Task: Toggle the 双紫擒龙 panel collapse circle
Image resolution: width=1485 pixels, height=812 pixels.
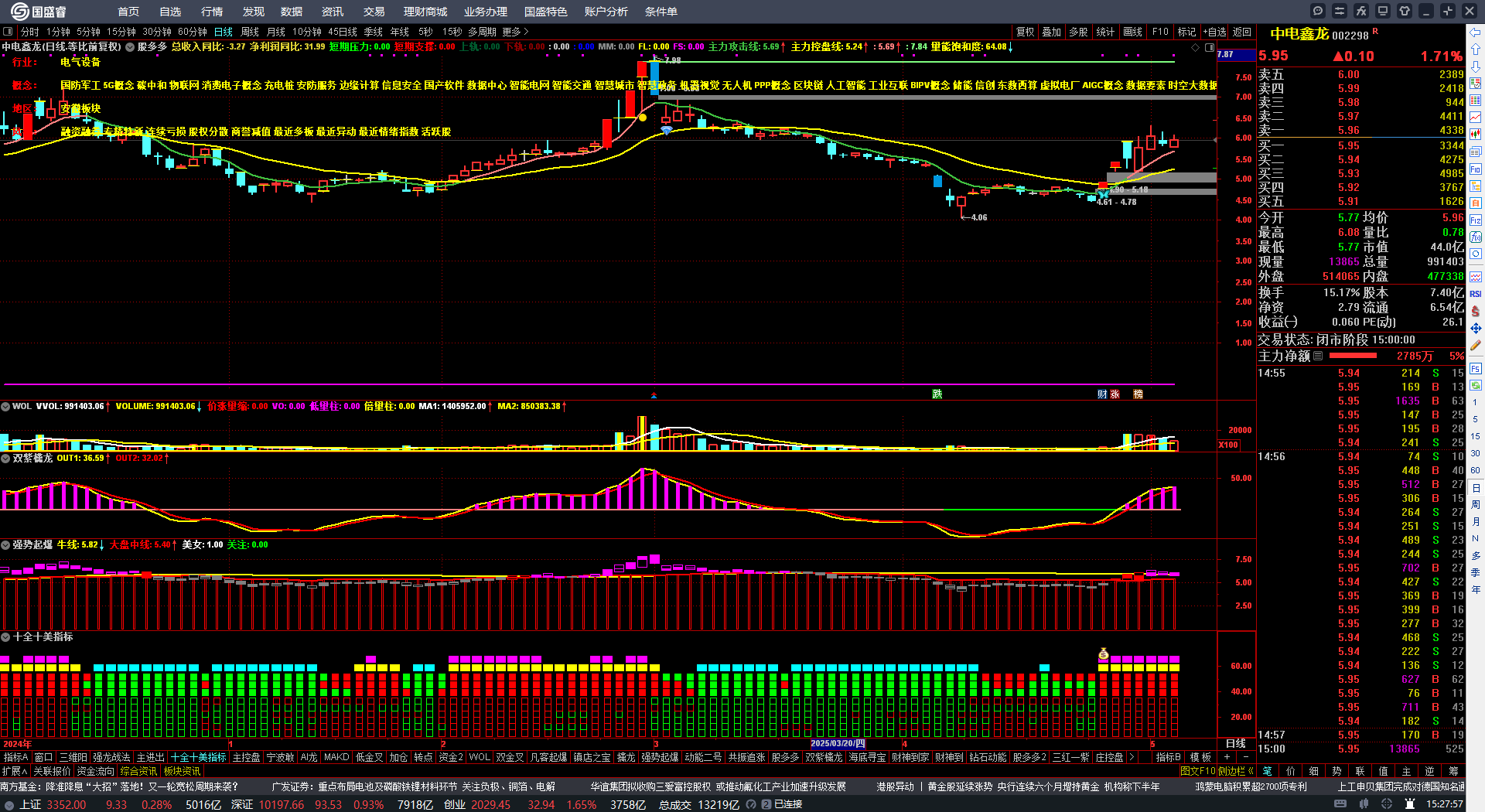Action: [5, 459]
